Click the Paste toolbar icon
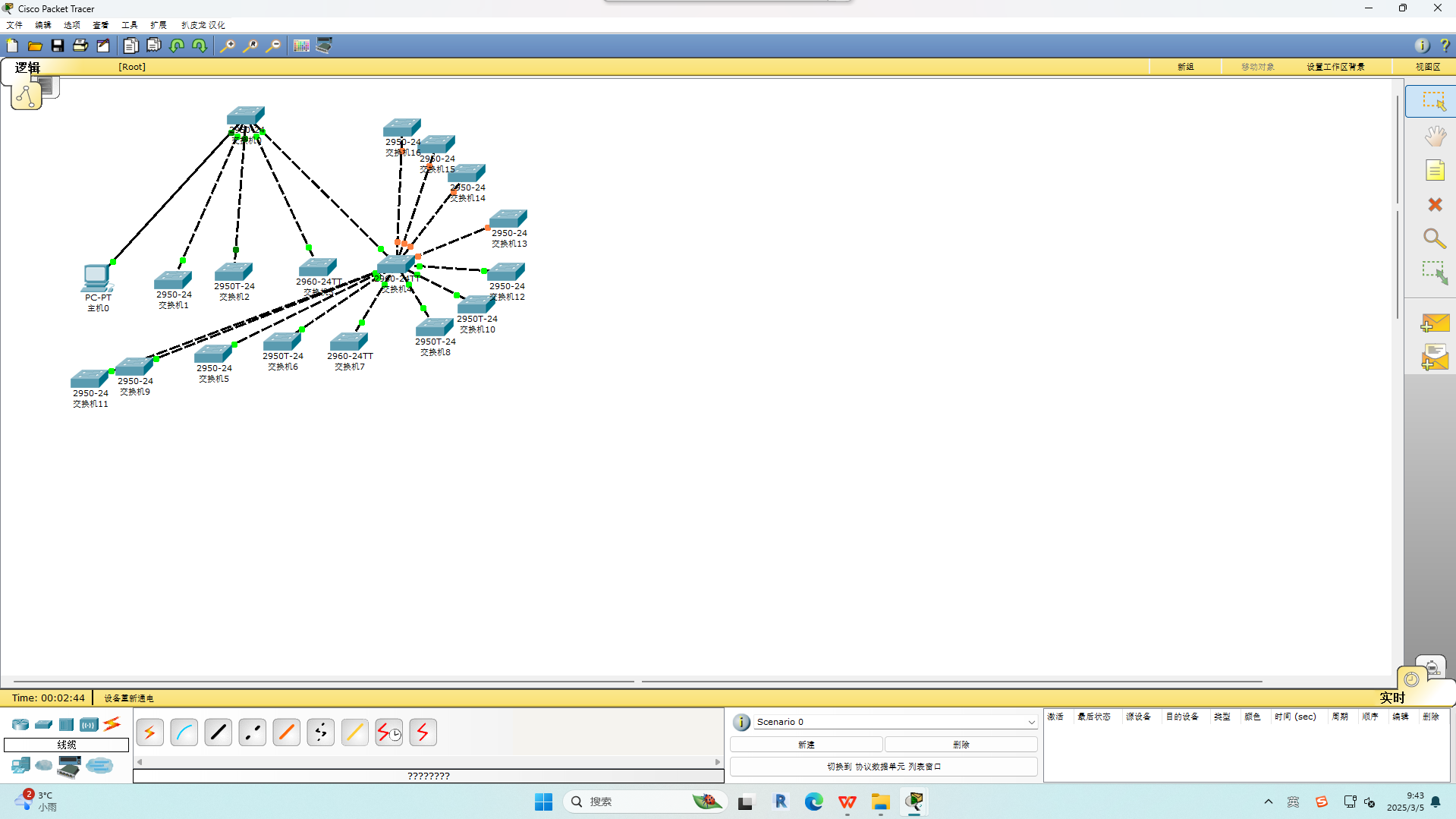The image size is (1456, 819). coord(154,46)
